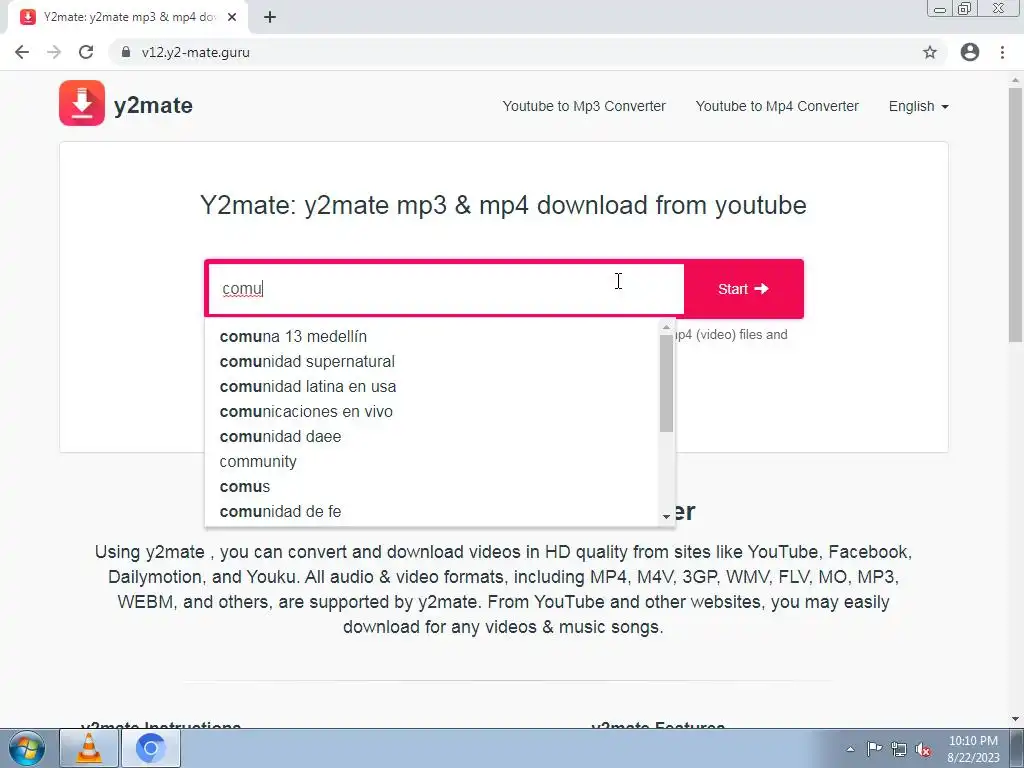The image size is (1024, 768).
Task: Reload the page with the refresh icon
Action: pos(86,52)
